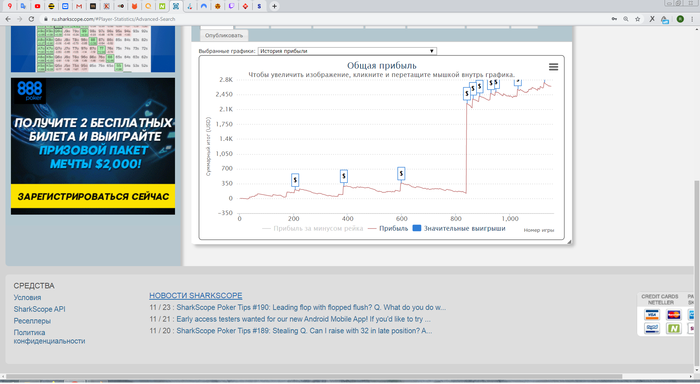The width and height of the screenshot is (700, 384).
Task: Open the История прибыли graph dropdown
Action: pyautogui.click(x=347, y=51)
